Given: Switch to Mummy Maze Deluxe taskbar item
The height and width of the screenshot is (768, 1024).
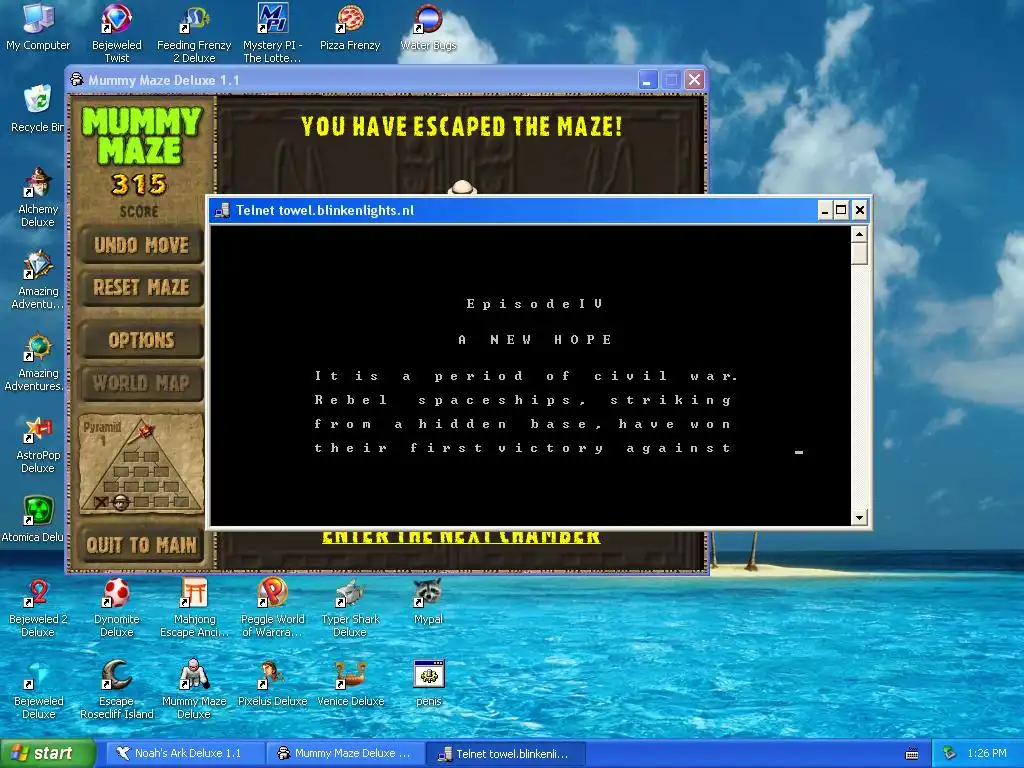Looking at the screenshot, I should (346, 753).
